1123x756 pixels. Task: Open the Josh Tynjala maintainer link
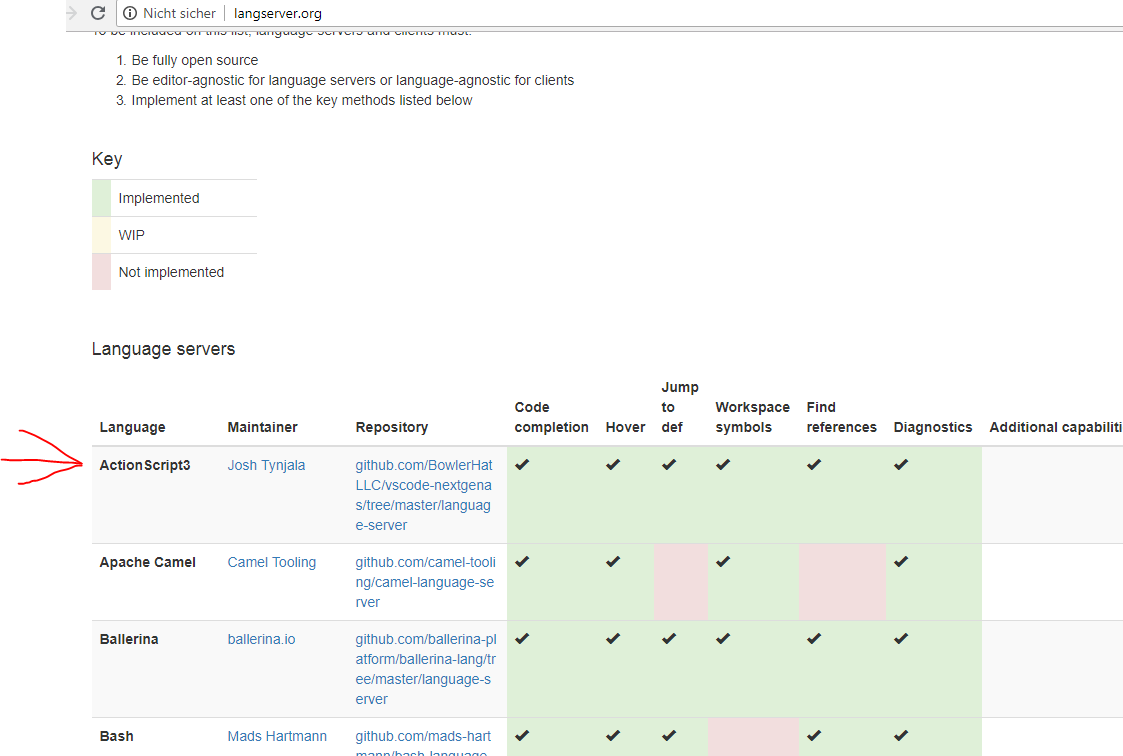point(266,464)
